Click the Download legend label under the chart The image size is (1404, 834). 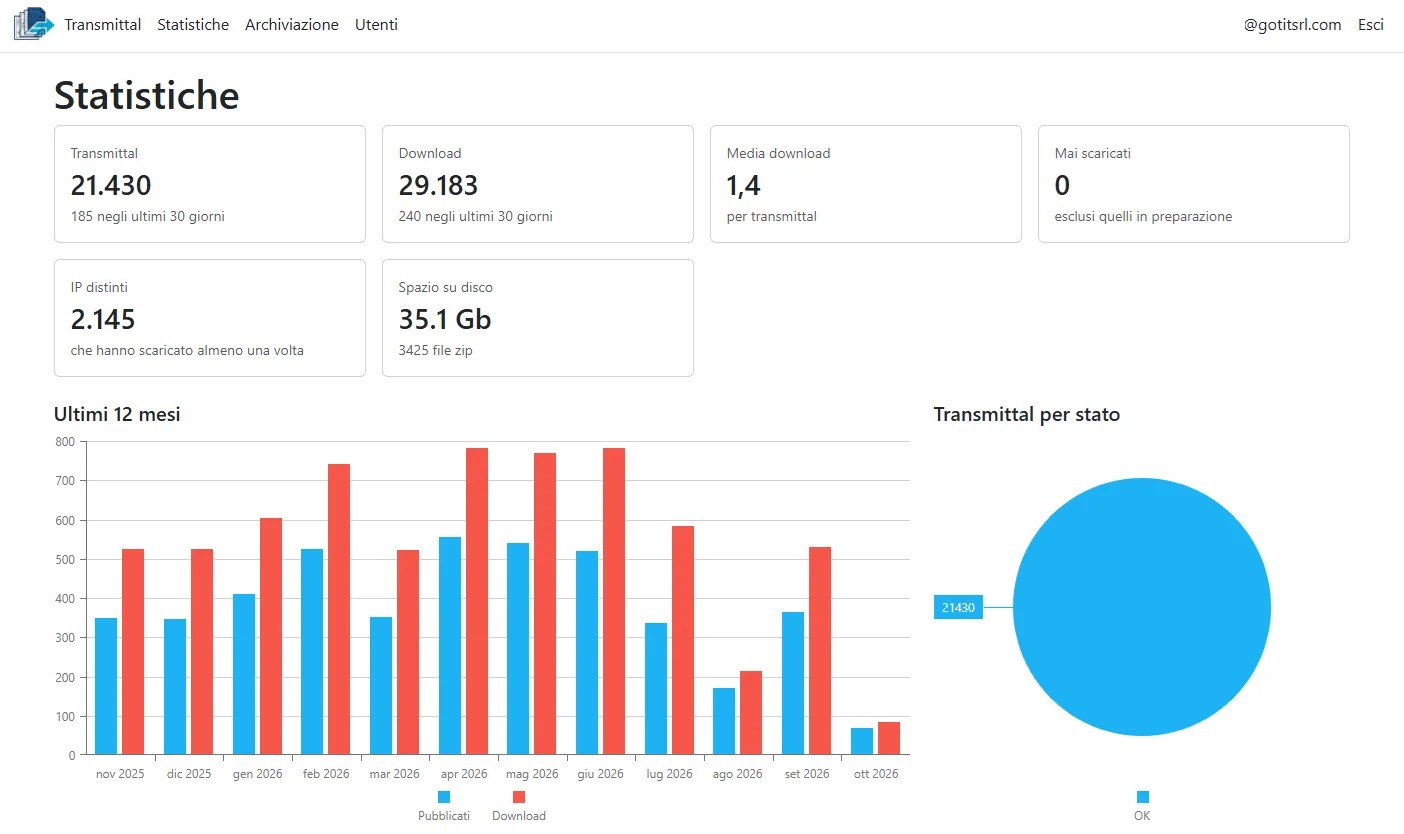coord(519,816)
